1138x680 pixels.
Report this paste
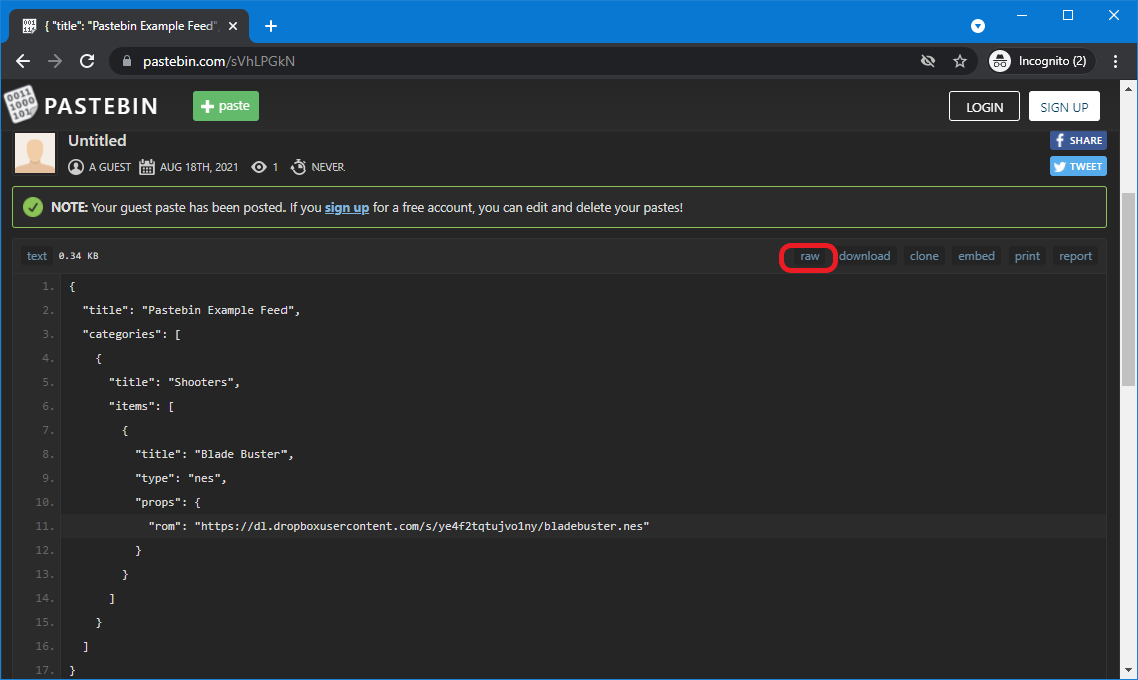1075,256
